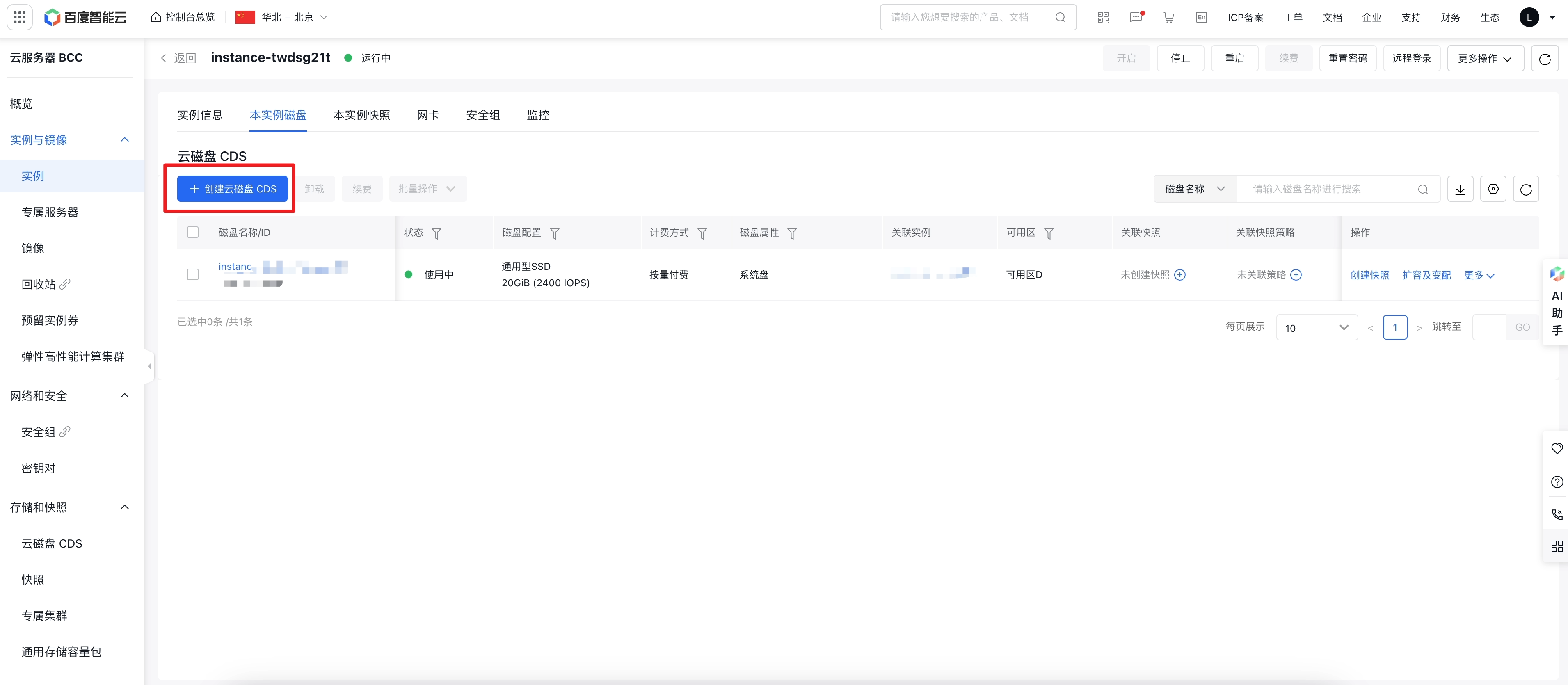Image resolution: width=1568 pixels, height=685 pixels.
Task: Click the 重启 button
Action: [x=1234, y=58]
